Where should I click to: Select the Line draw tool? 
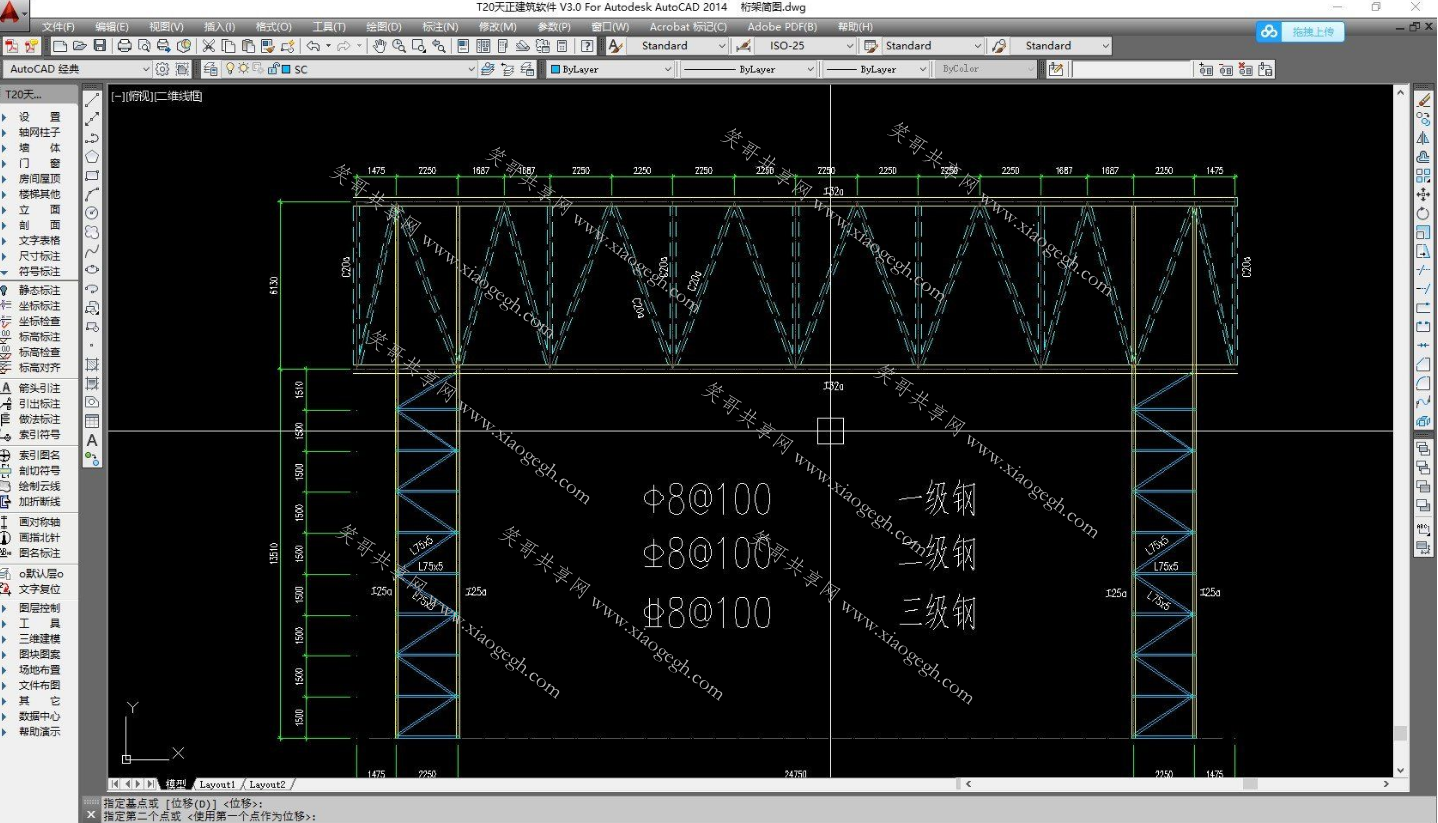point(92,101)
